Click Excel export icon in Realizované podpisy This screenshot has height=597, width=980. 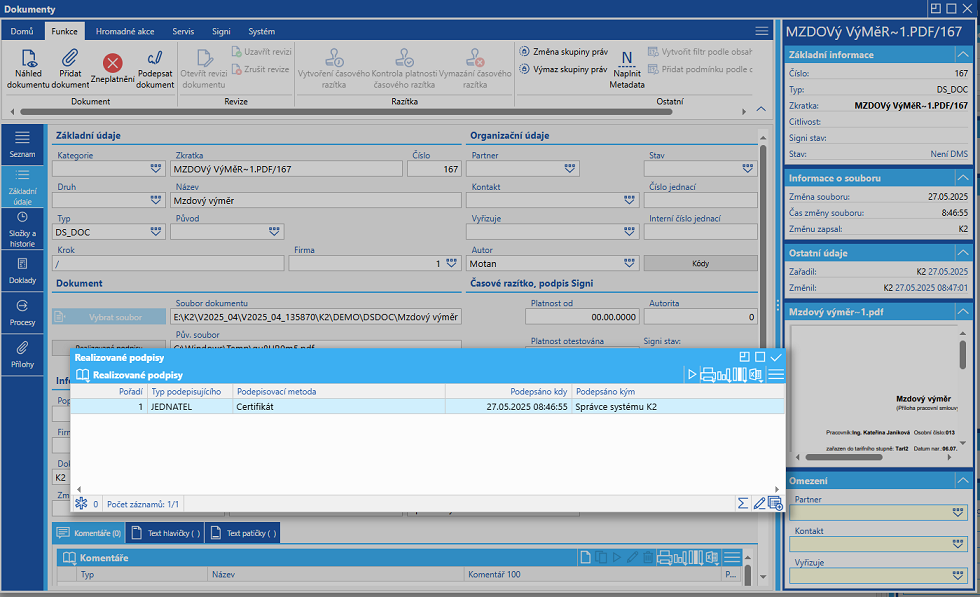tap(756, 374)
